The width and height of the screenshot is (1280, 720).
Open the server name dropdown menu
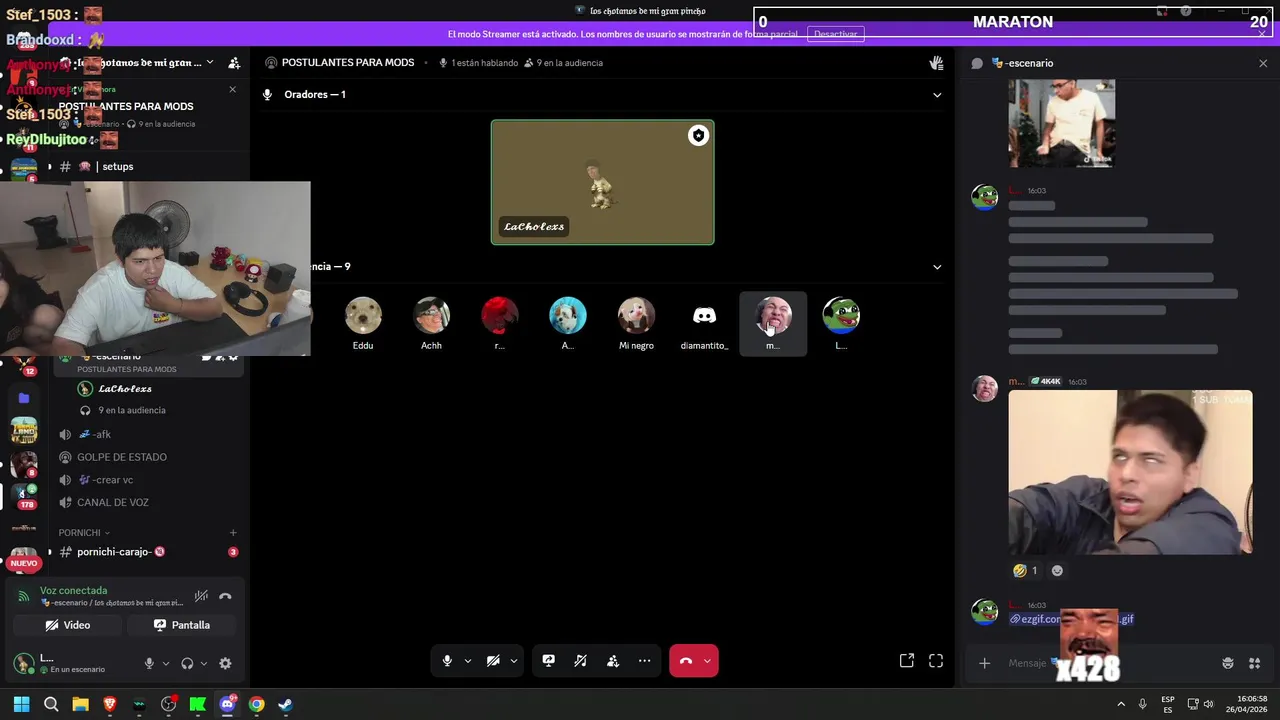pyautogui.click(x=209, y=63)
